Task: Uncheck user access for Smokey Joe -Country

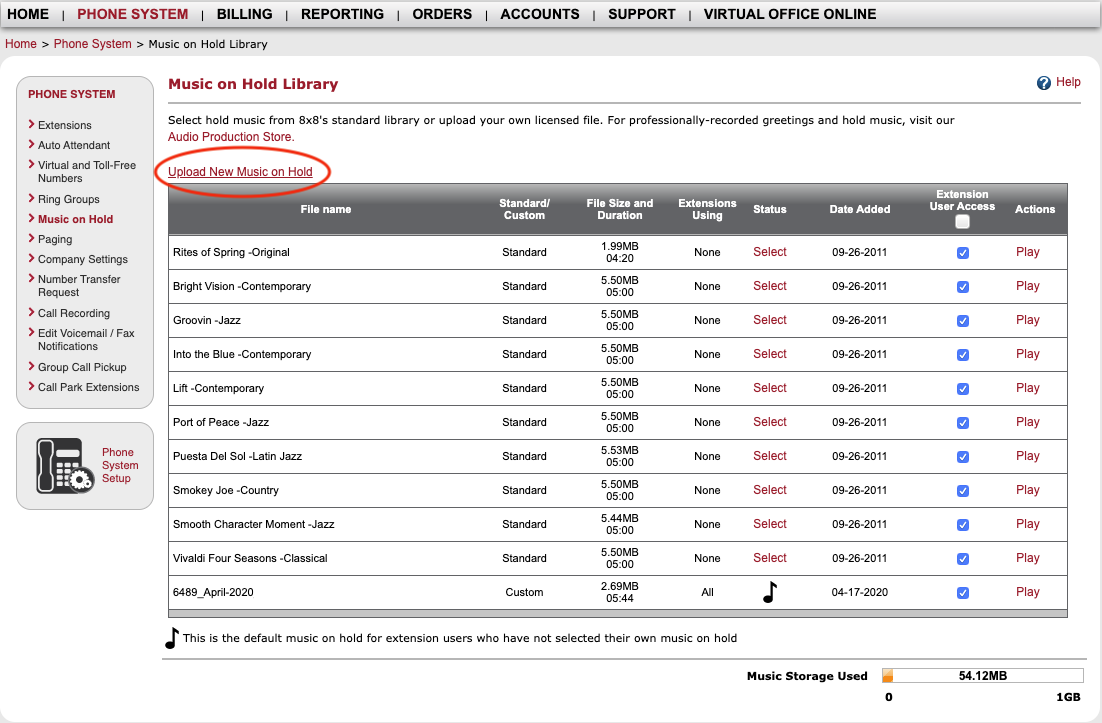Action: click(x=963, y=491)
